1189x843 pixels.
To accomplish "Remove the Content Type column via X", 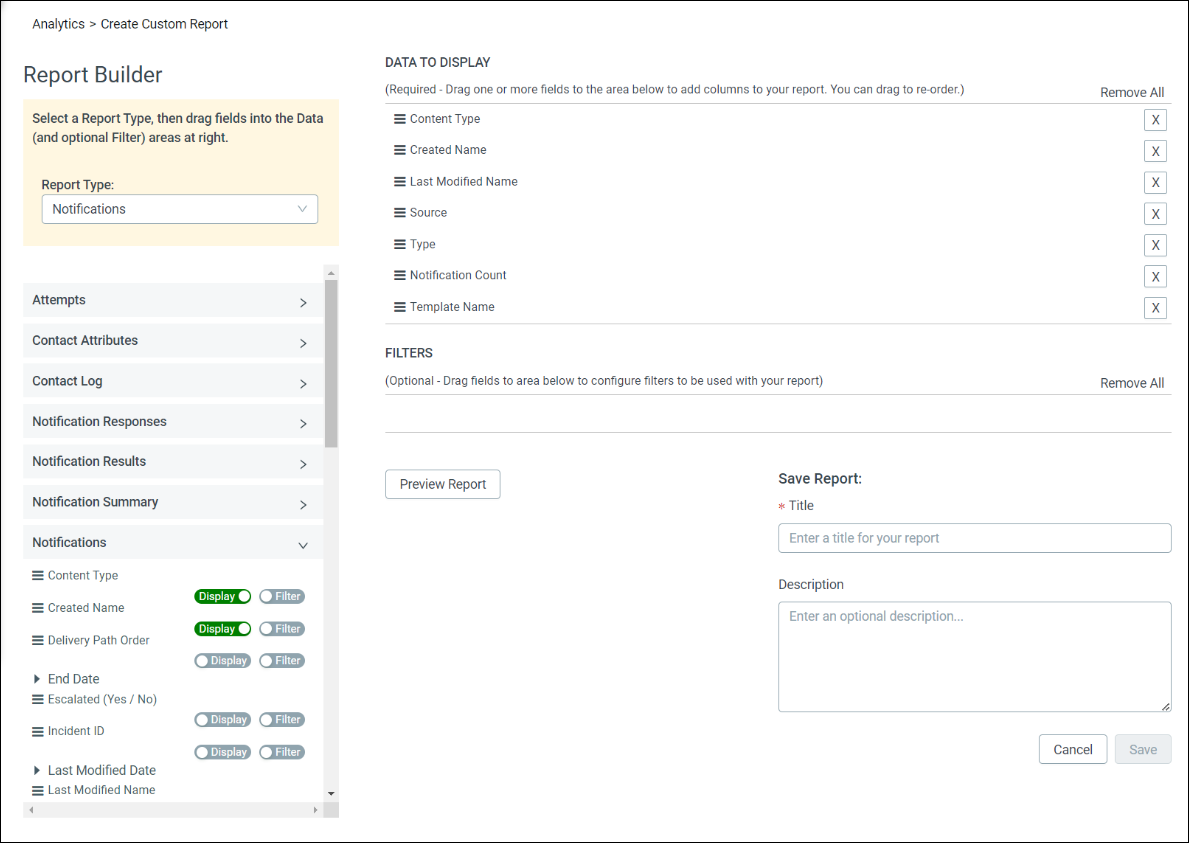I will click(1155, 120).
